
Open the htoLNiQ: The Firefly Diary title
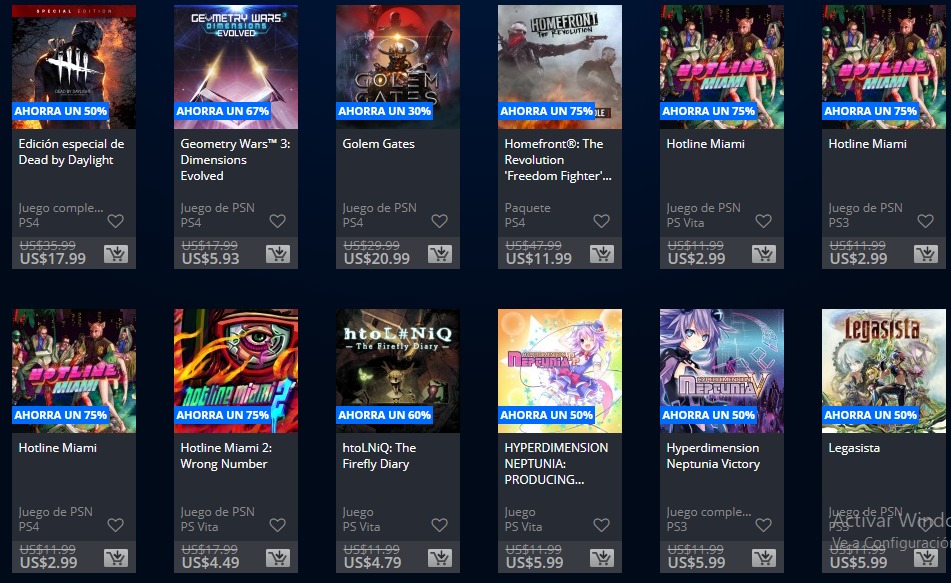[379, 456]
